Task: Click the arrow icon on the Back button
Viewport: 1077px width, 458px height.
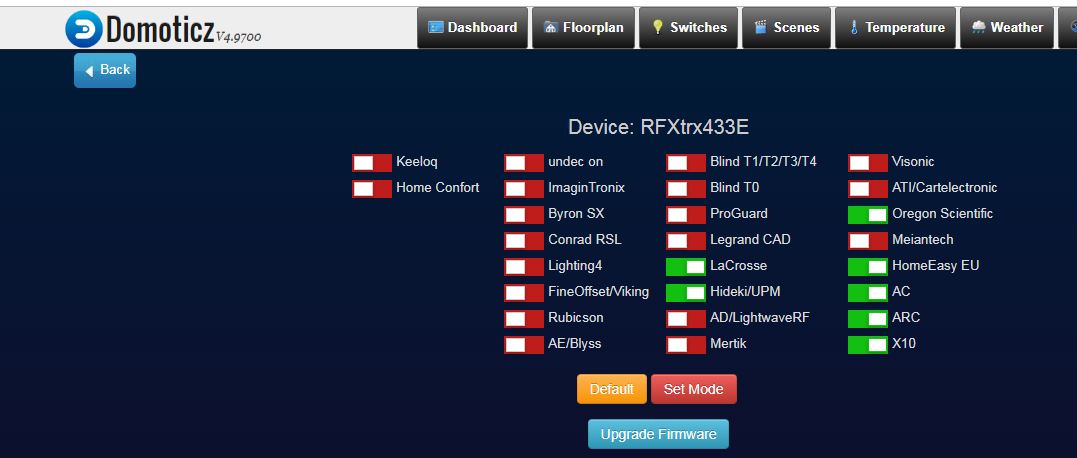Action: tap(89, 71)
